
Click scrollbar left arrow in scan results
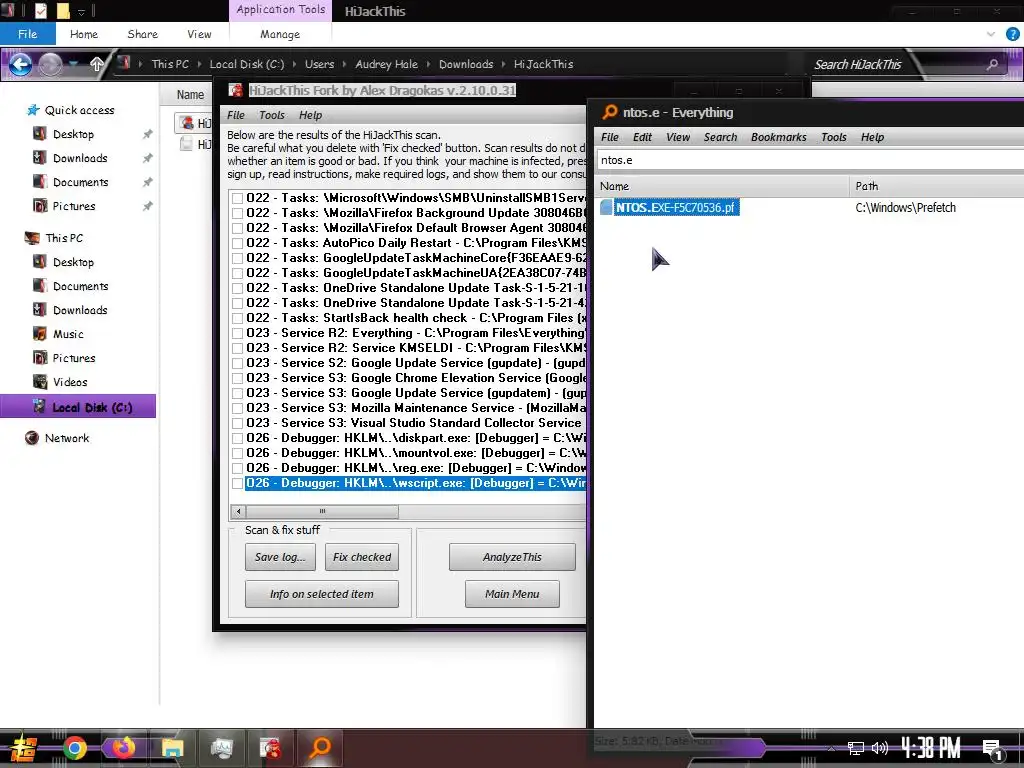pyautogui.click(x=238, y=511)
